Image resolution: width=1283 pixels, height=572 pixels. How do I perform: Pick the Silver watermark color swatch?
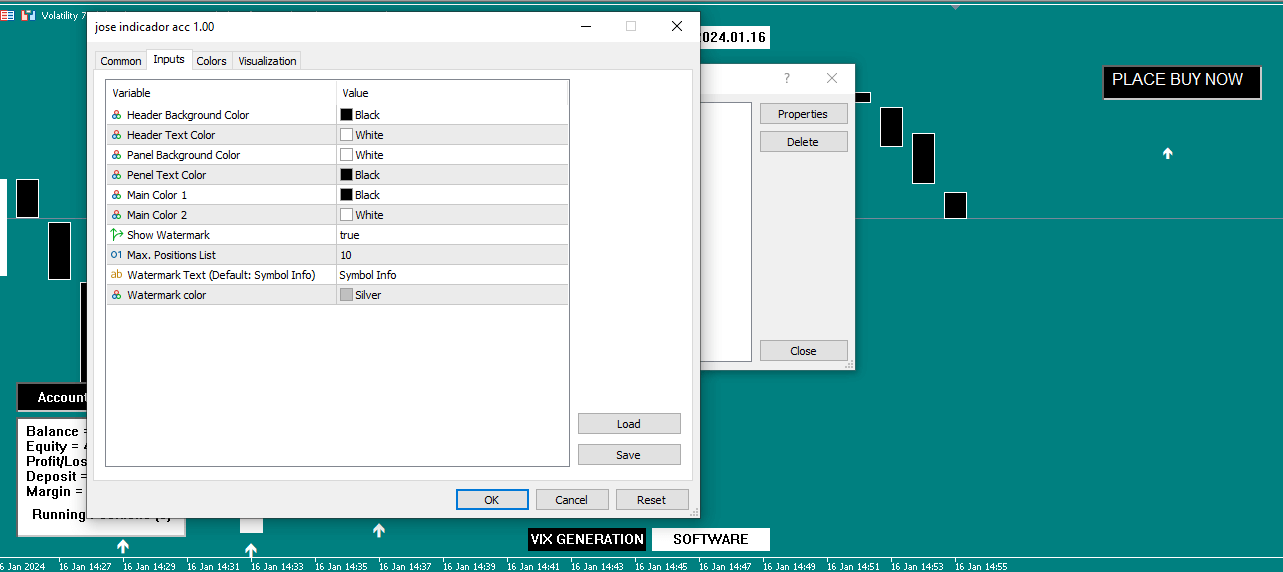pos(346,295)
